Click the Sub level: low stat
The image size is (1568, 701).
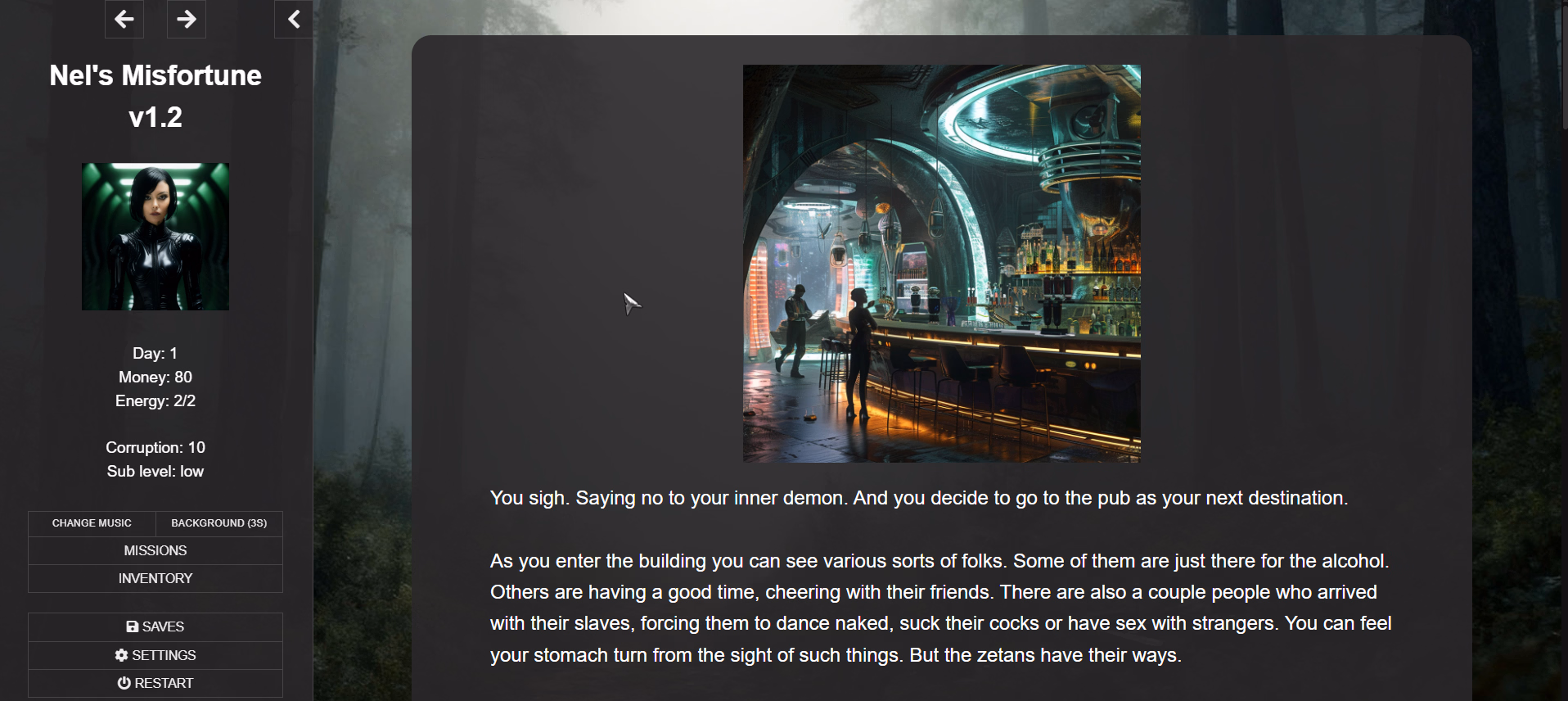coord(155,472)
